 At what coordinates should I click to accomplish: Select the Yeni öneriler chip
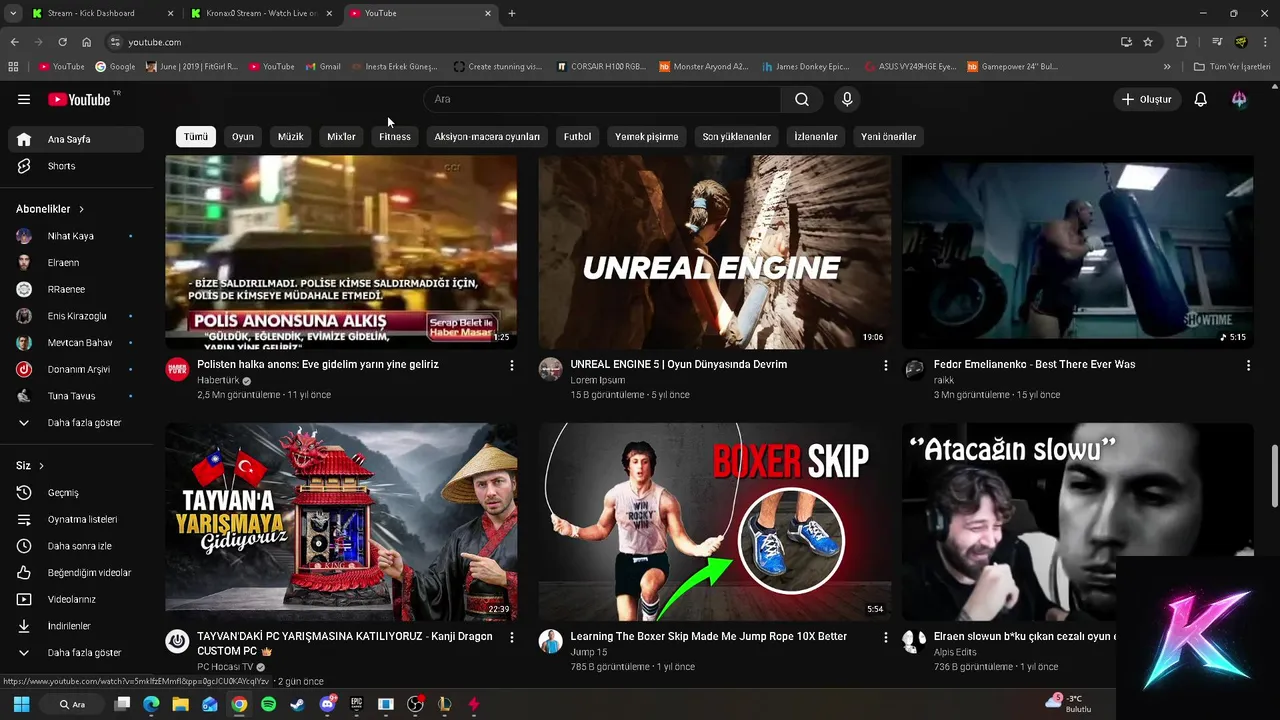(888, 137)
